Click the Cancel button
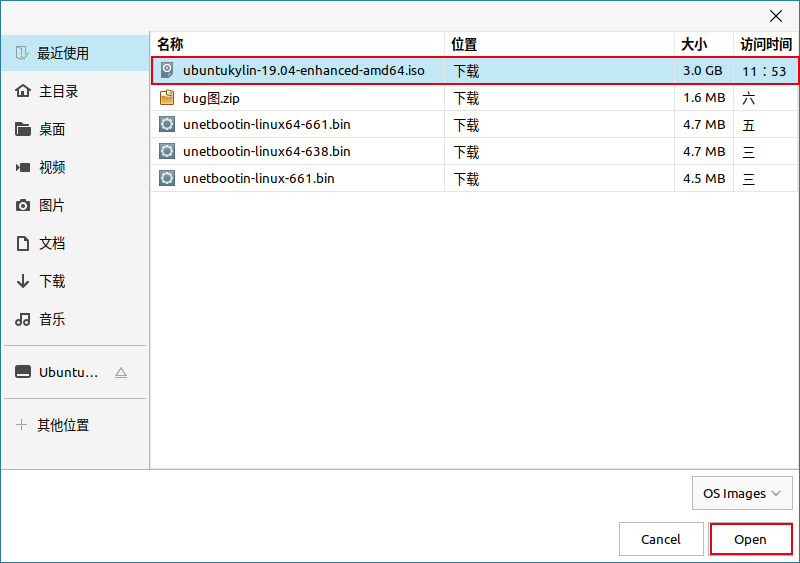This screenshot has width=800, height=563. click(661, 539)
